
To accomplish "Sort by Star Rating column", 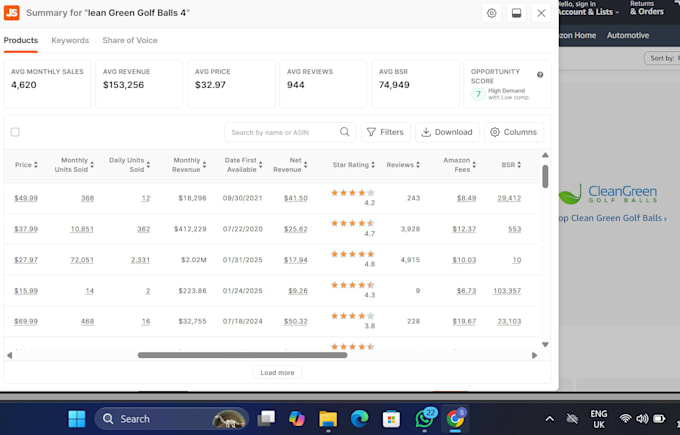I will tap(353, 165).
